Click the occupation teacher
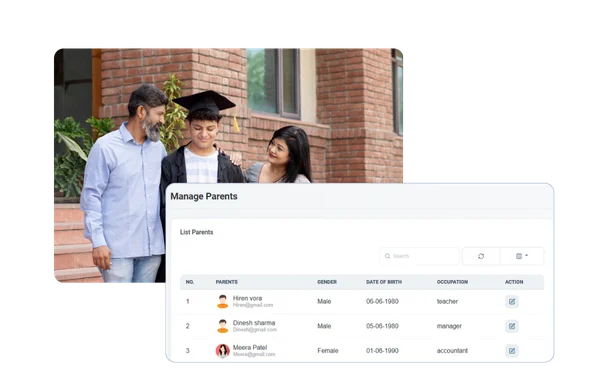Viewport: 600px width, 380px height. click(x=447, y=302)
